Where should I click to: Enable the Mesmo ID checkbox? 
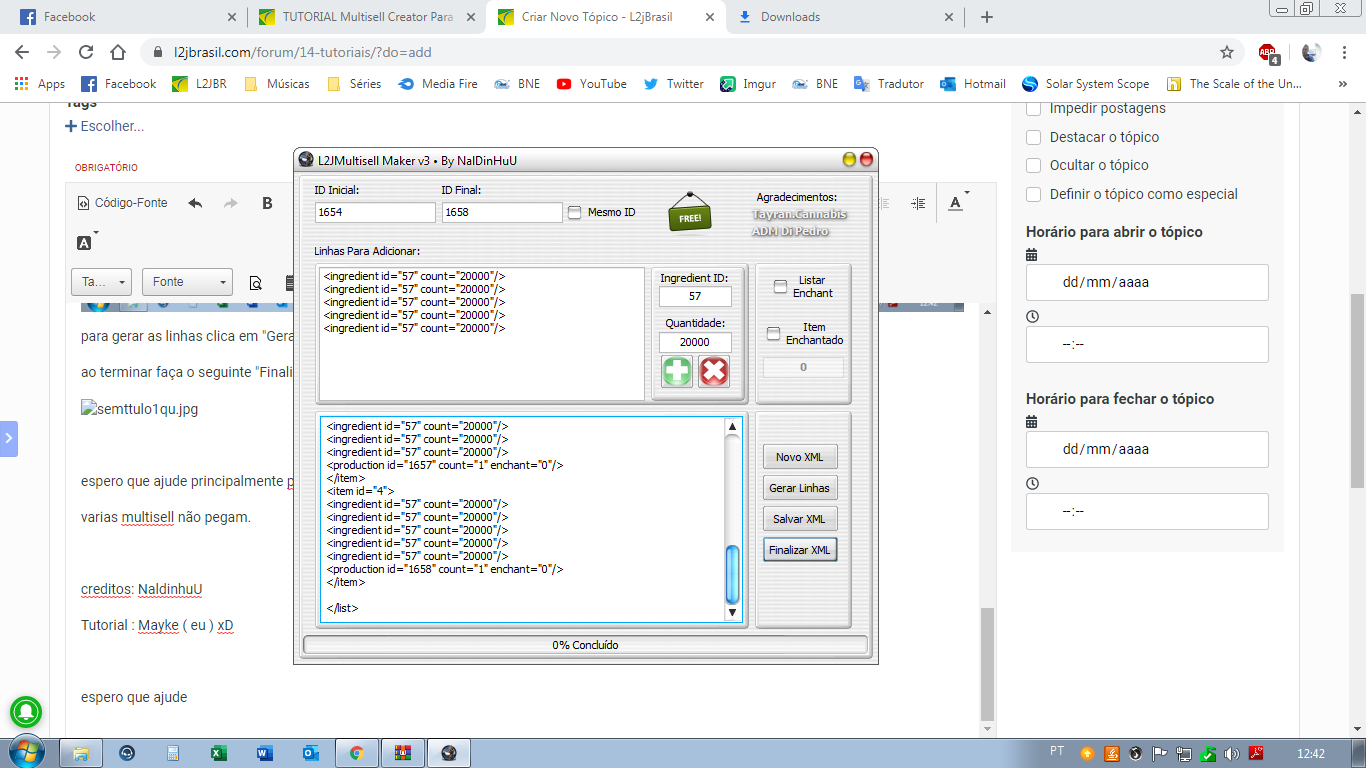pyautogui.click(x=574, y=212)
